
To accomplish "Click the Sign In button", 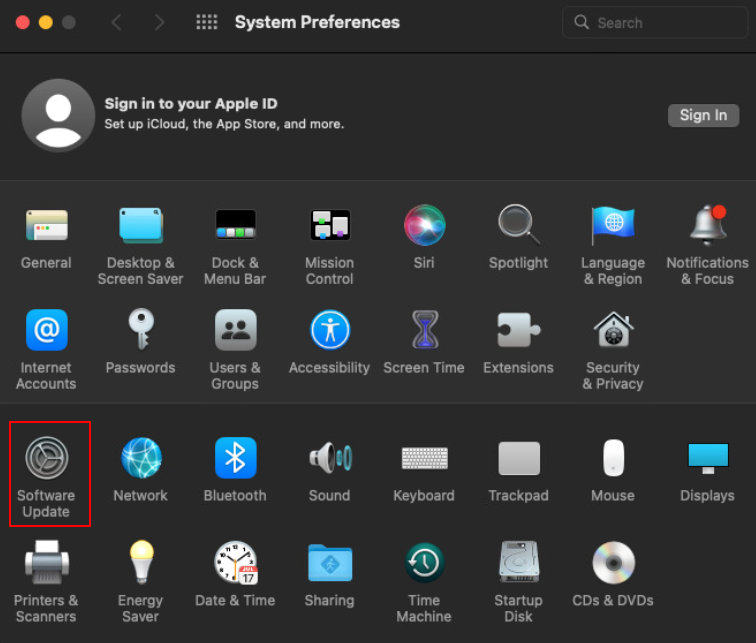I will point(703,115).
